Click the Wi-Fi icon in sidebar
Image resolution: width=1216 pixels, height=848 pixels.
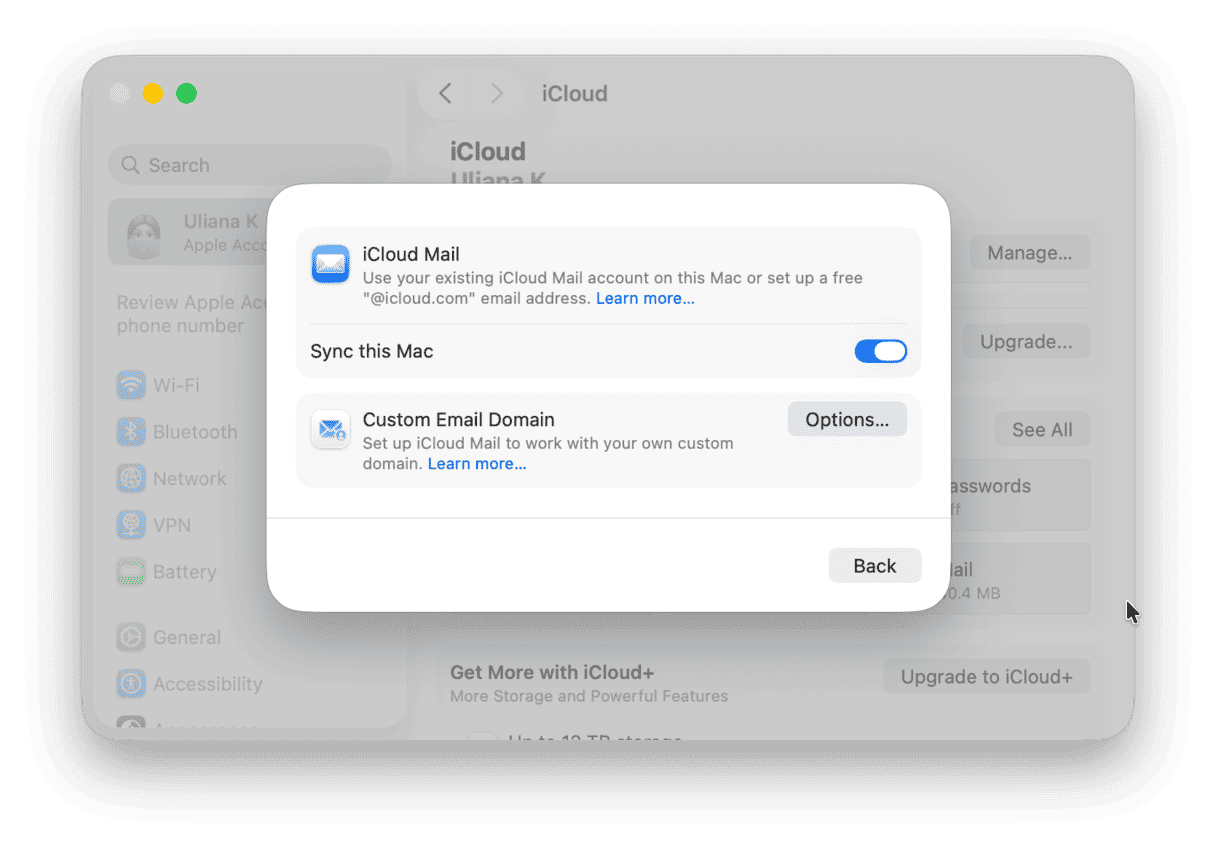tap(131, 385)
